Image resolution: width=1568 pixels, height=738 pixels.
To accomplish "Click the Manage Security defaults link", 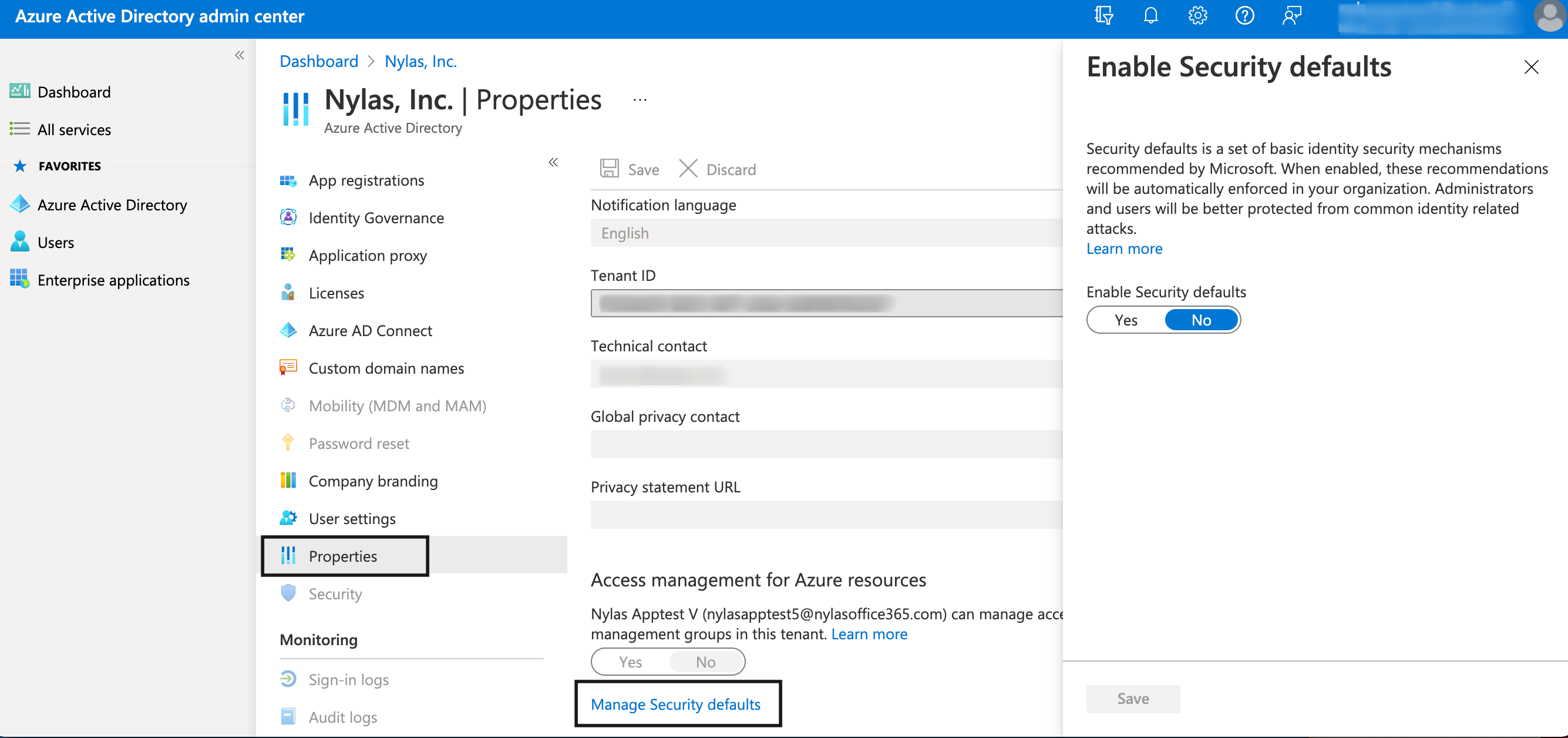I will [676, 704].
